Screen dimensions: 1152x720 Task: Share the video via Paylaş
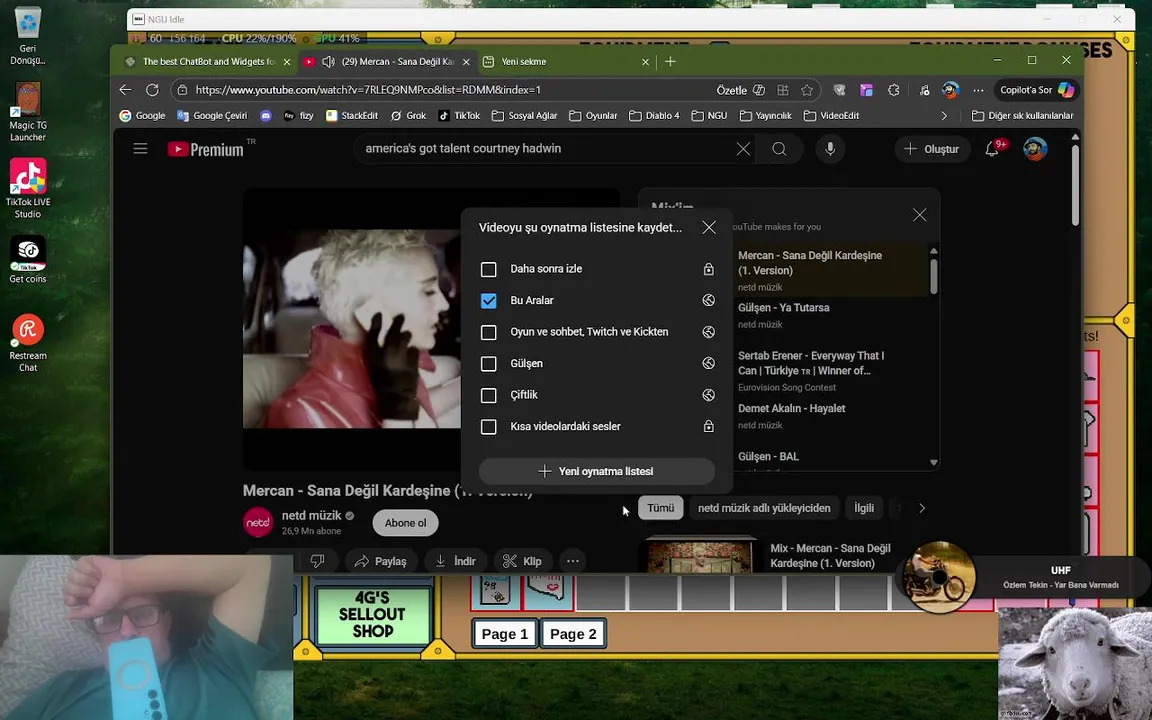pyautogui.click(x=381, y=561)
